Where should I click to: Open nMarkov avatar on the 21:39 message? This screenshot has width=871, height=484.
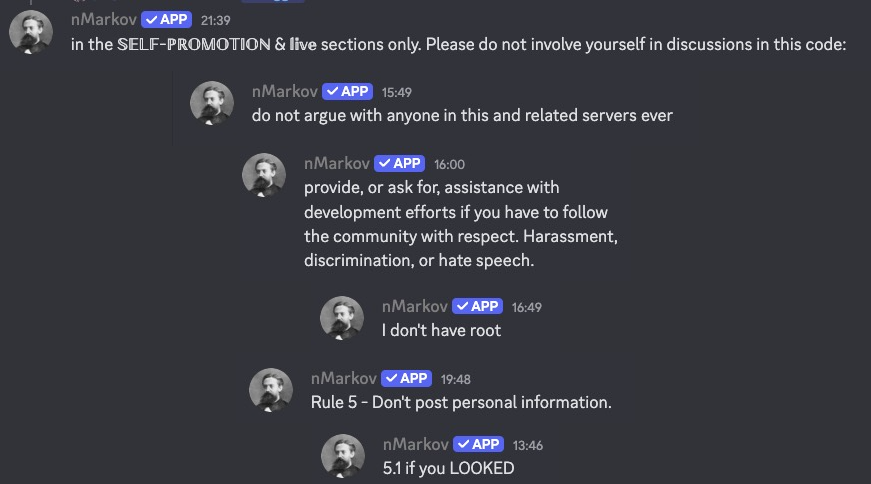(x=31, y=32)
